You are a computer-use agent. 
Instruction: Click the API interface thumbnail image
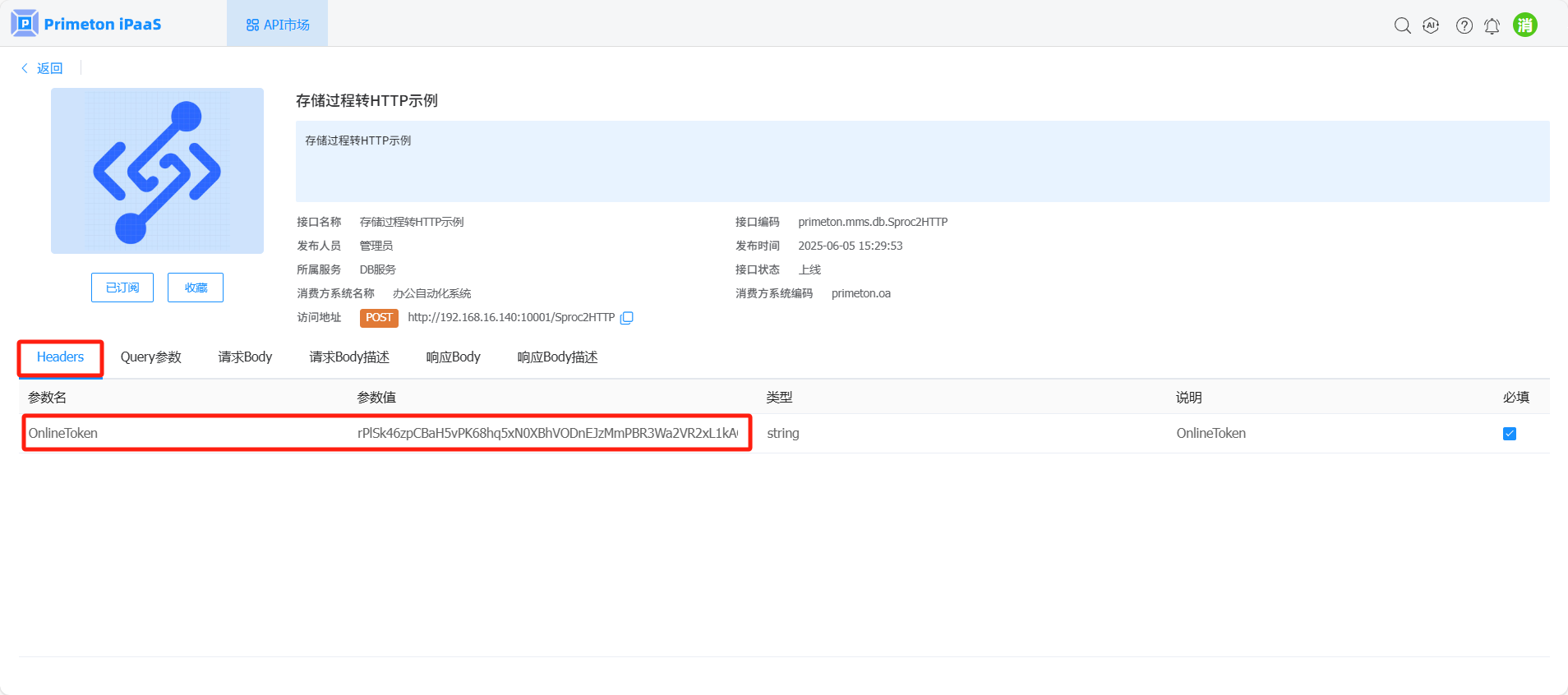[157, 171]
